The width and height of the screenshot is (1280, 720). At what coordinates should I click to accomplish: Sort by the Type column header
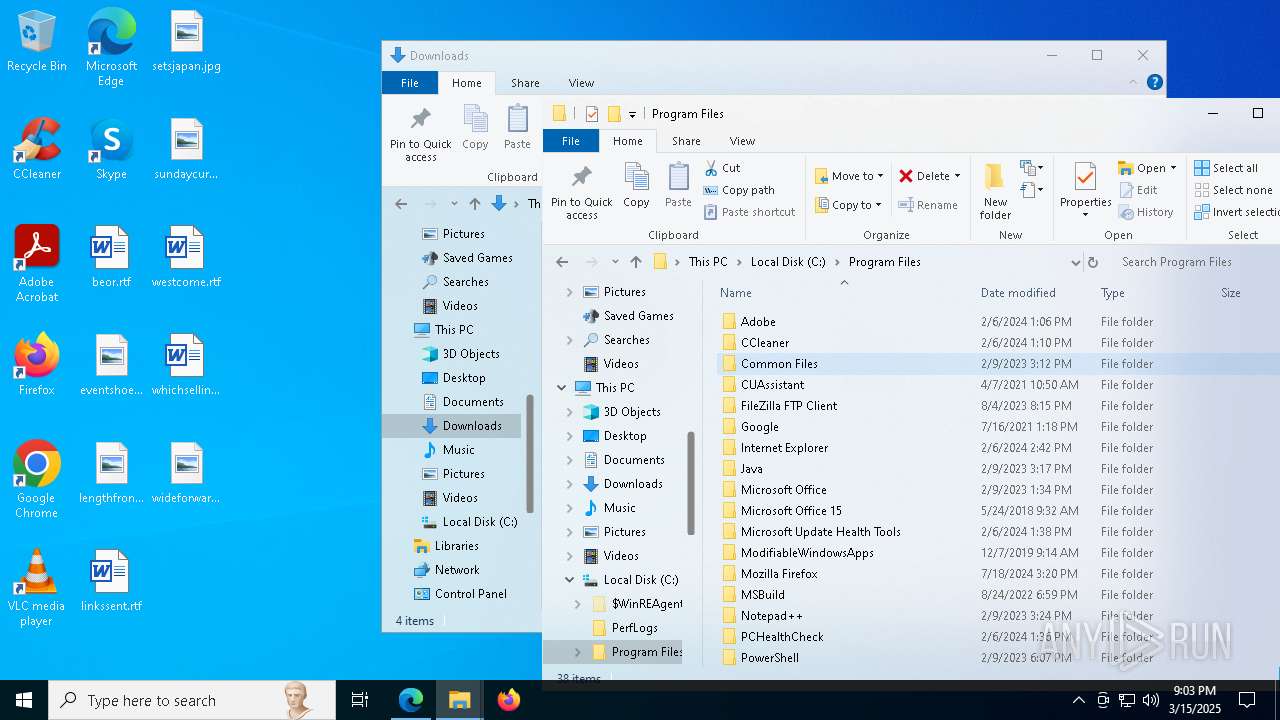pos(1113,293)
